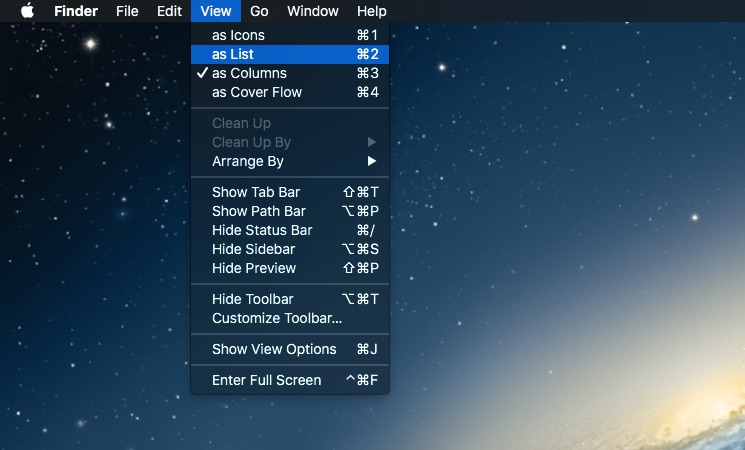
Task: Hide the Sidebar via menu
Action: 290,249
